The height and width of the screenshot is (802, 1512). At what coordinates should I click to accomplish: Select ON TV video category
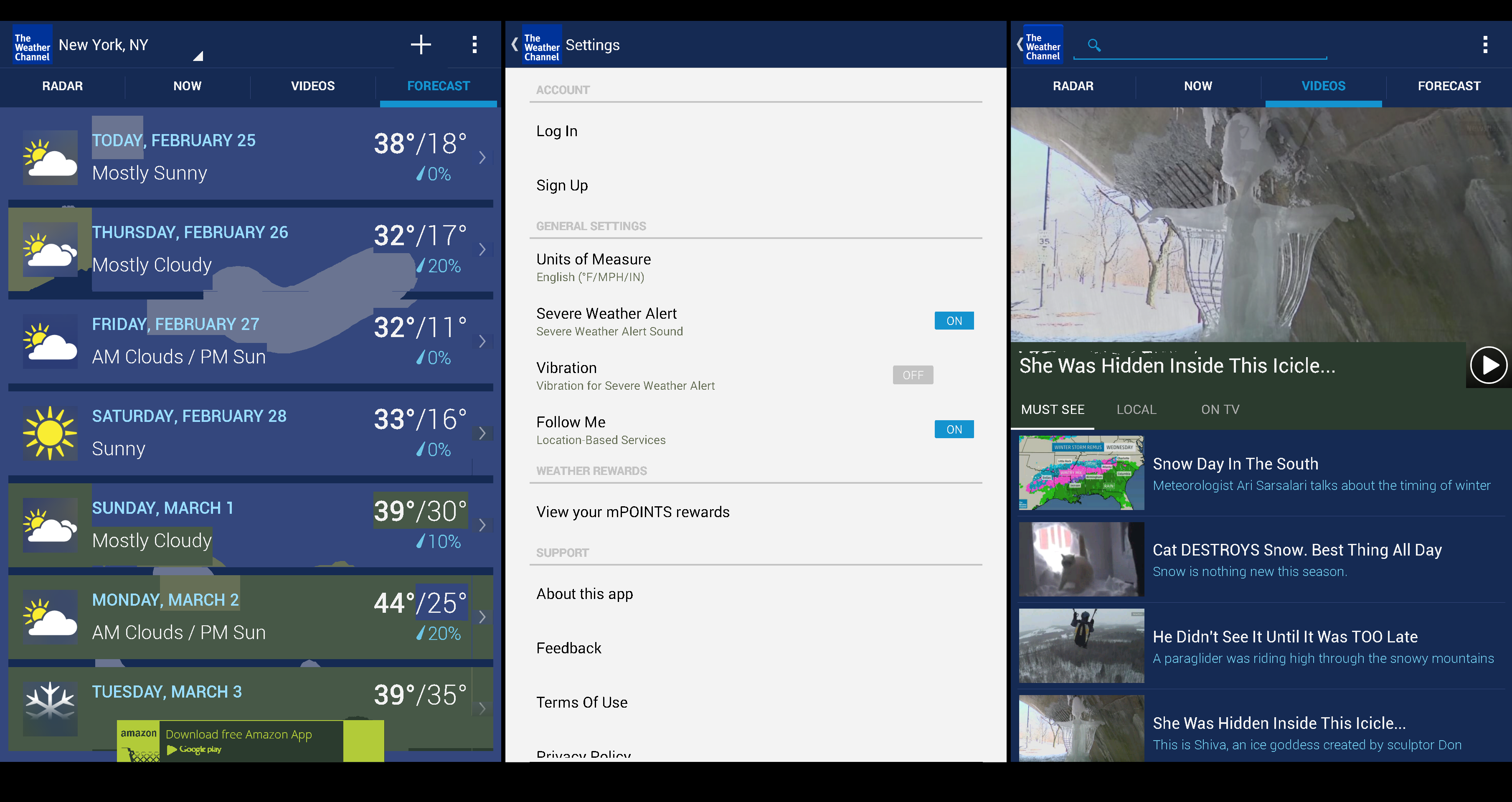(1220, 410)
